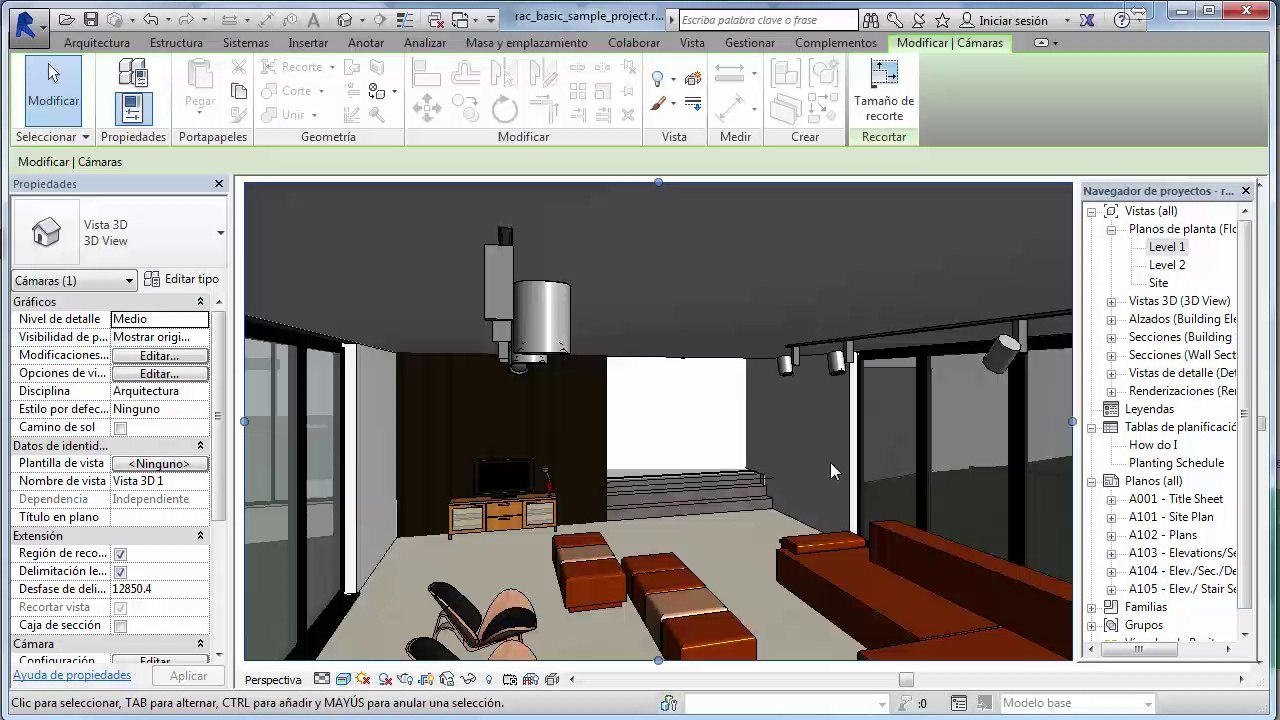This screenshot has height=720, width=1280.
Task: Click Close Hidden Windows icon in quick access toolbar
Action: (435, 20)
